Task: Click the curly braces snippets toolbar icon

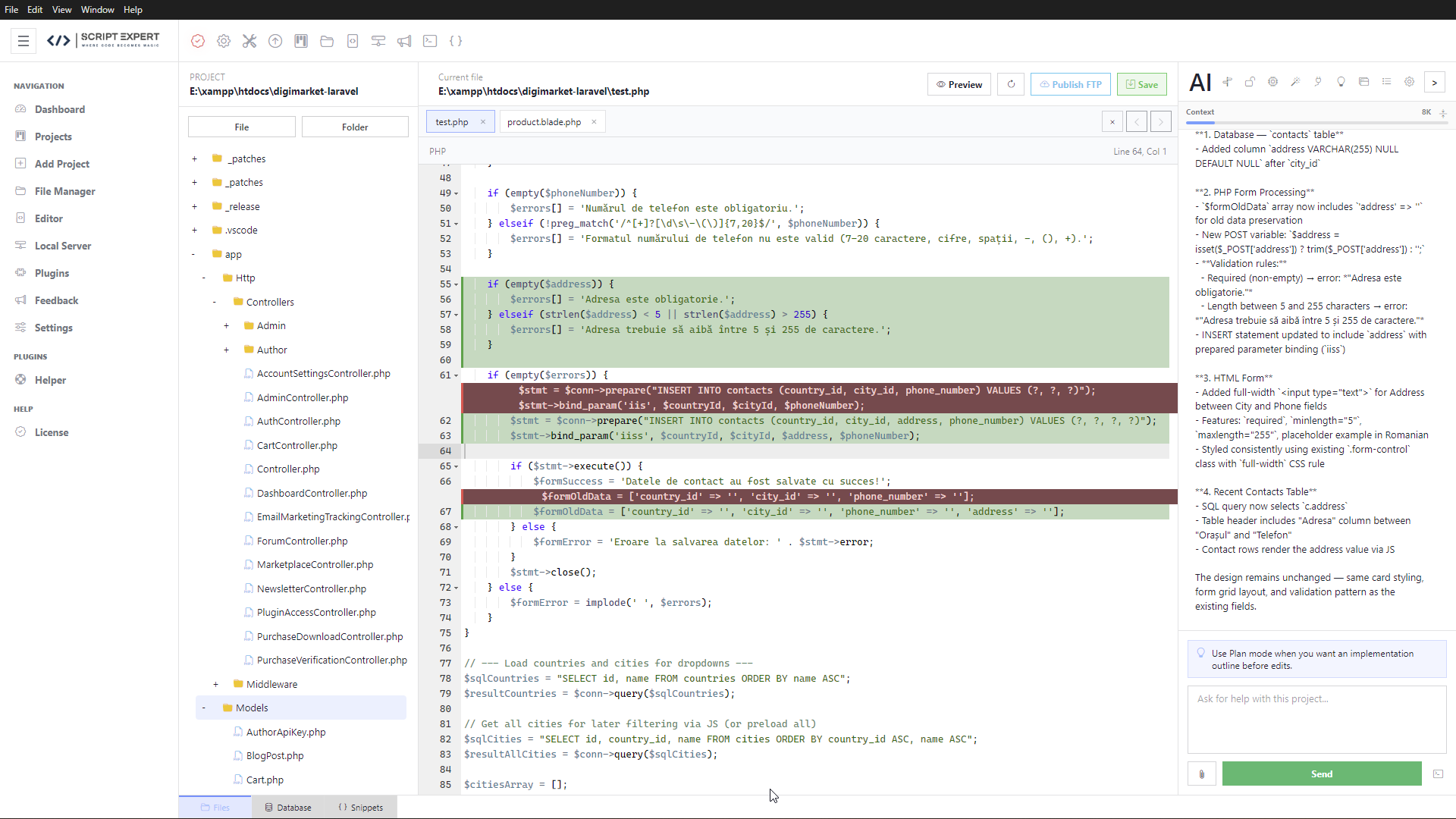Action: 456,41
